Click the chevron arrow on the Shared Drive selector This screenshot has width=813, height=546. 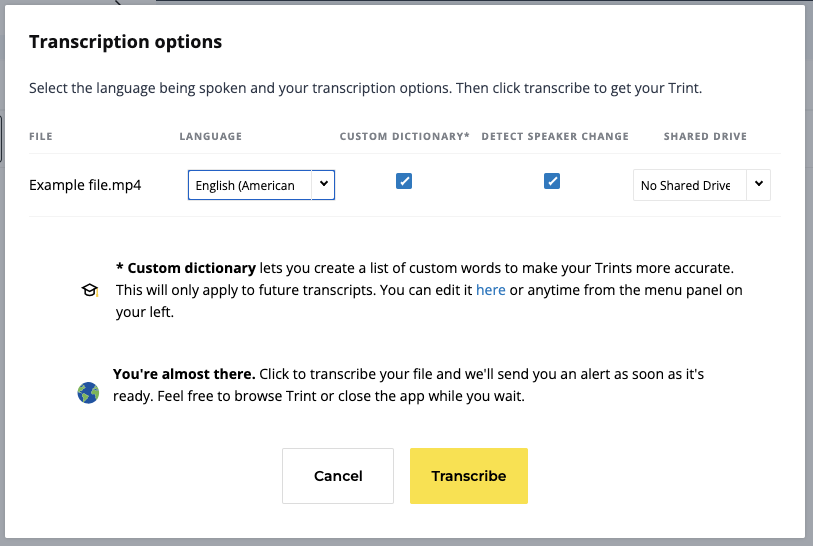[x=759, y=184]
